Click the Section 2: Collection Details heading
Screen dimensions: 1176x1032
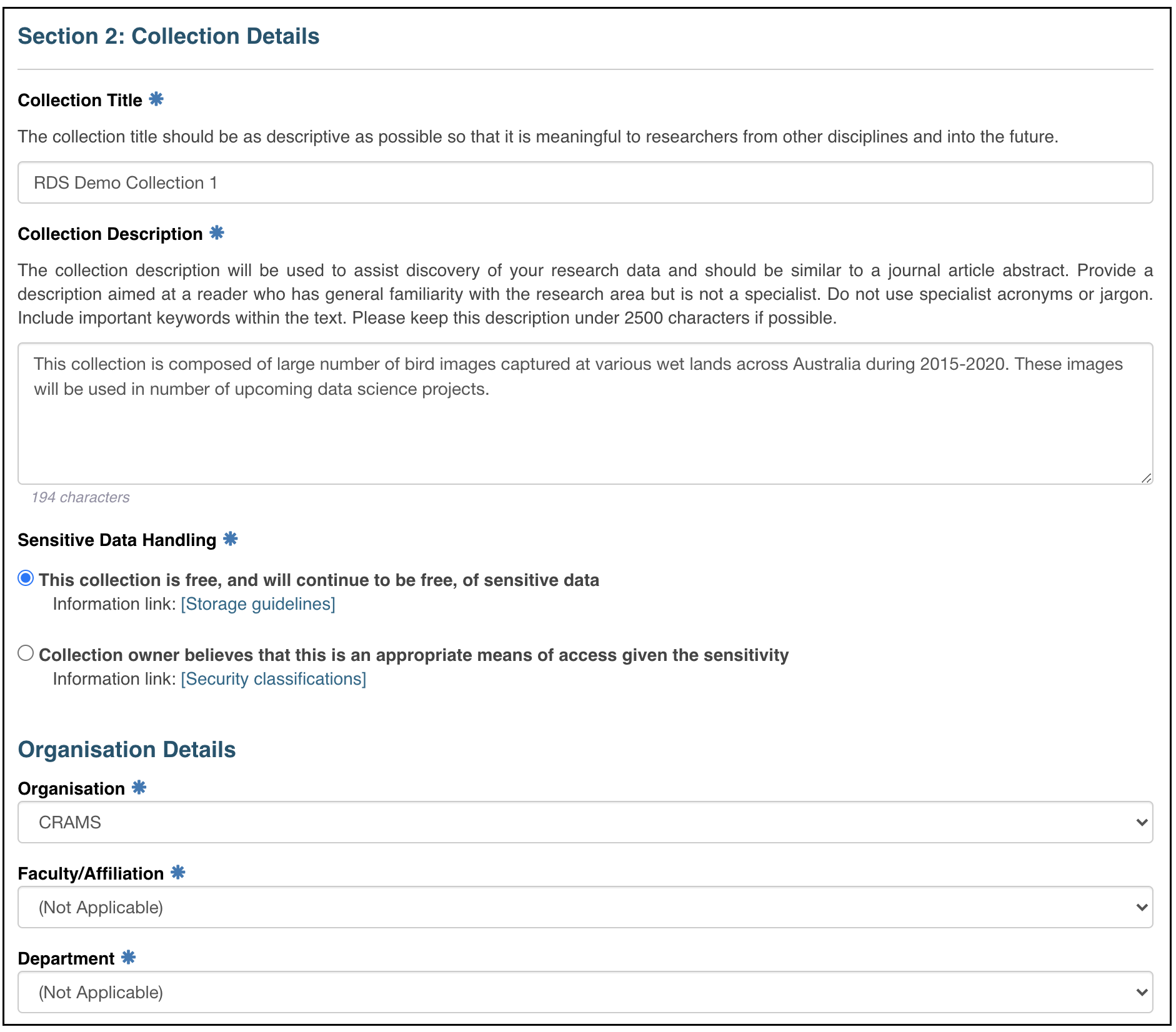point(169,36)
